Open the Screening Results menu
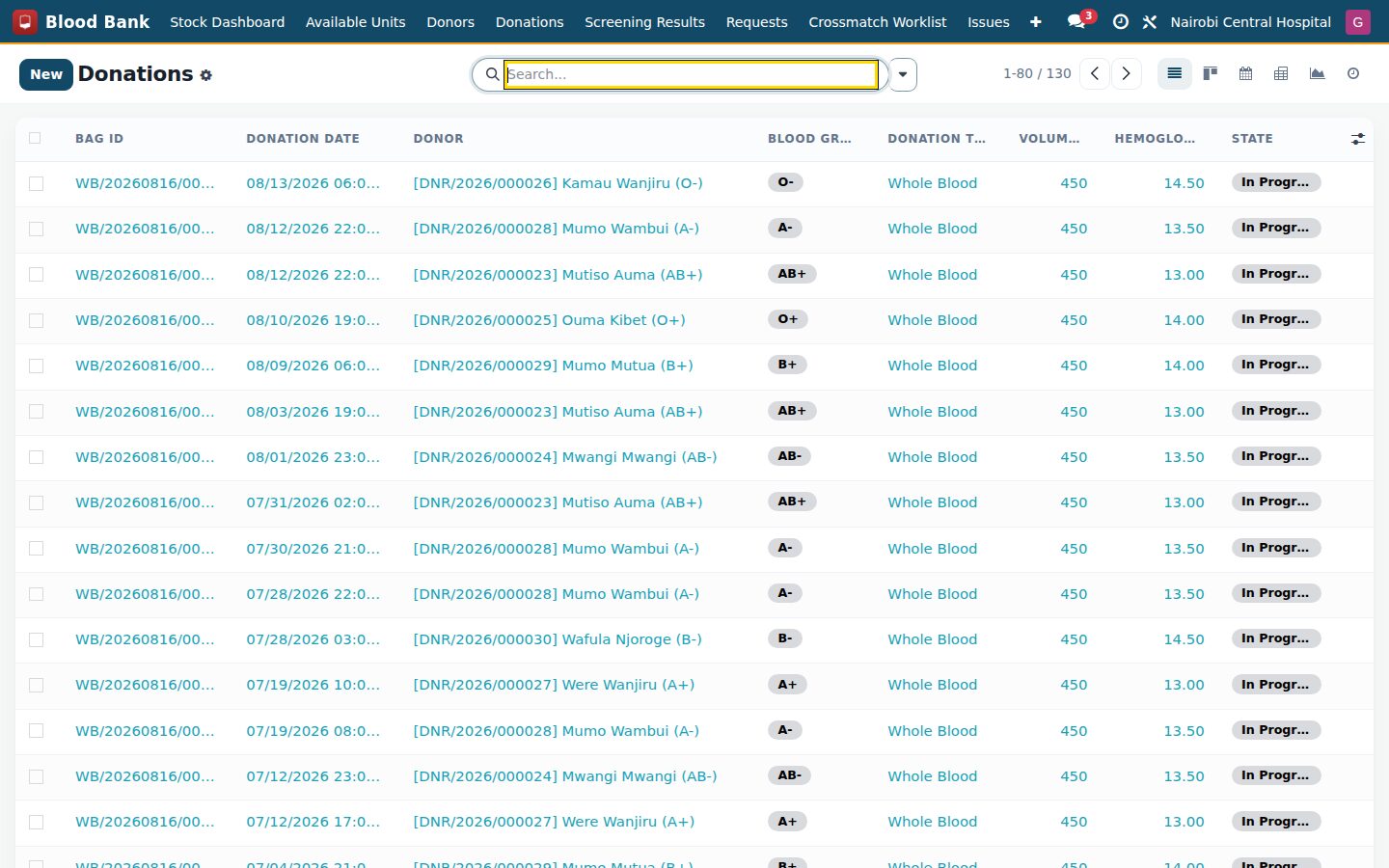The image size is (1389, 868). tap(644, 21)
